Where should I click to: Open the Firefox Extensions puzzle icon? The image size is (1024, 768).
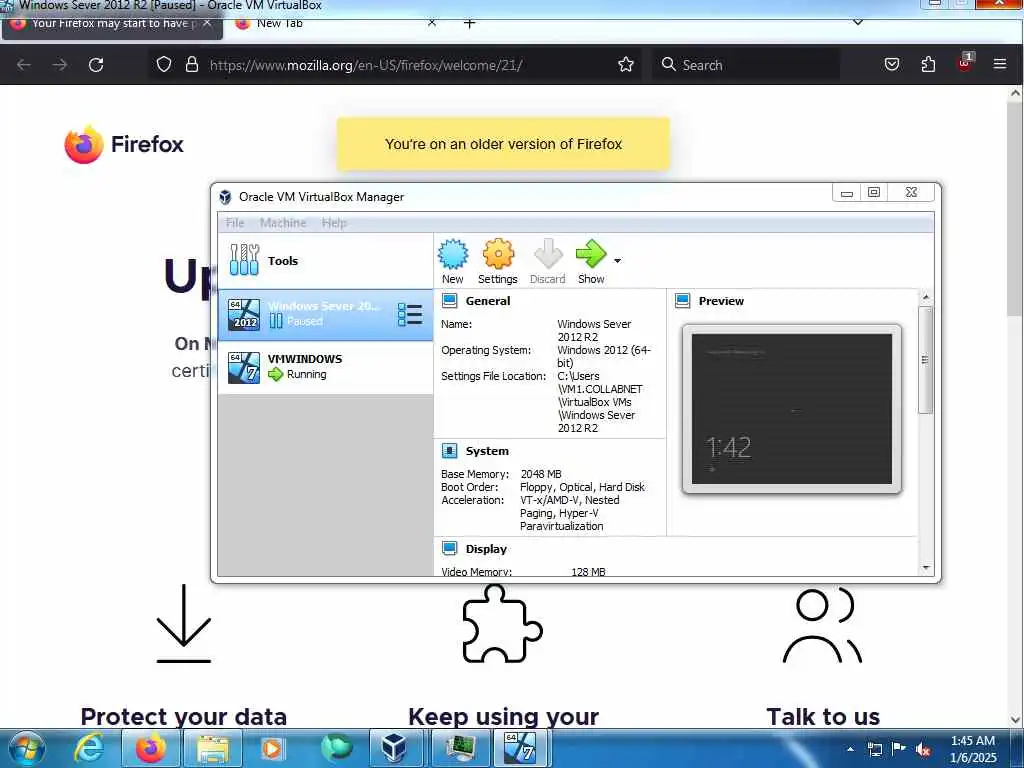[928, 65]
